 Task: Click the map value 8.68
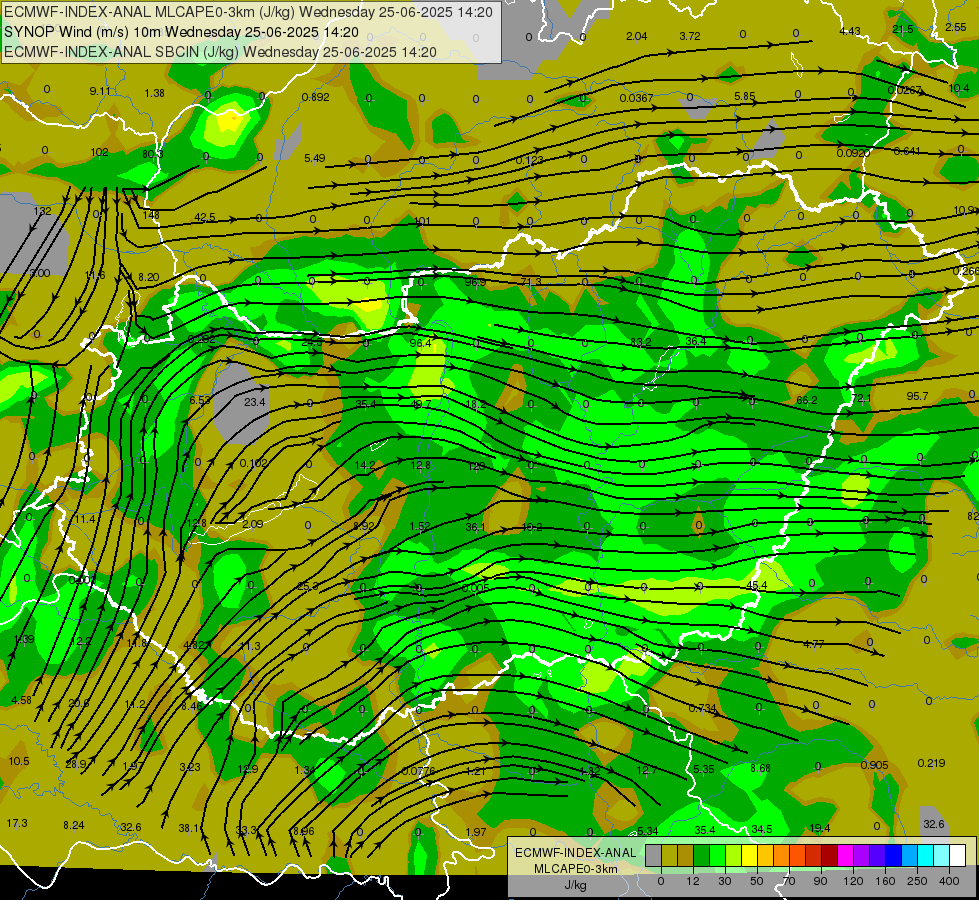point(760,768)
